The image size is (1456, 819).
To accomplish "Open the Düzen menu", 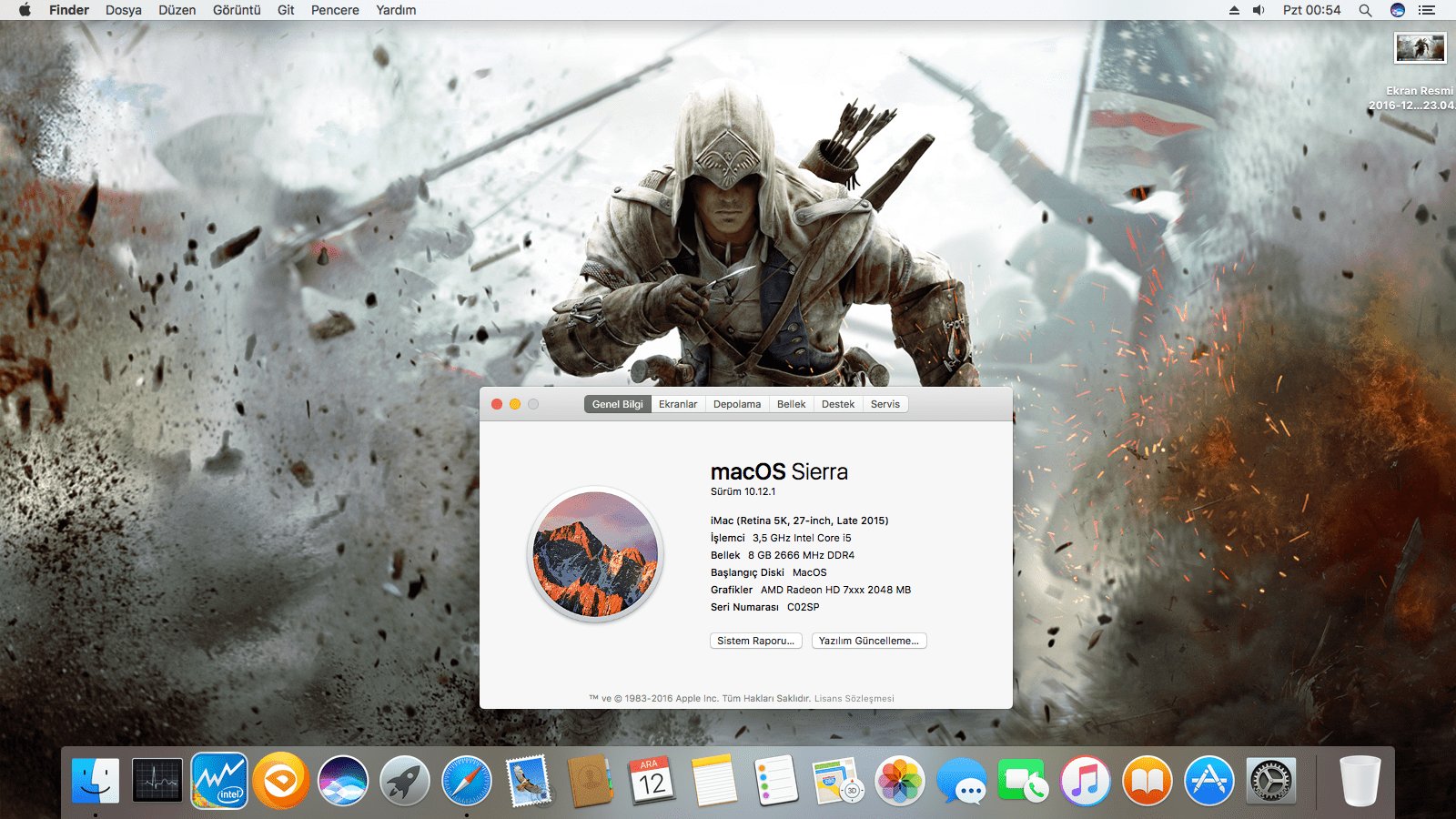I will (x=177, y=10).
